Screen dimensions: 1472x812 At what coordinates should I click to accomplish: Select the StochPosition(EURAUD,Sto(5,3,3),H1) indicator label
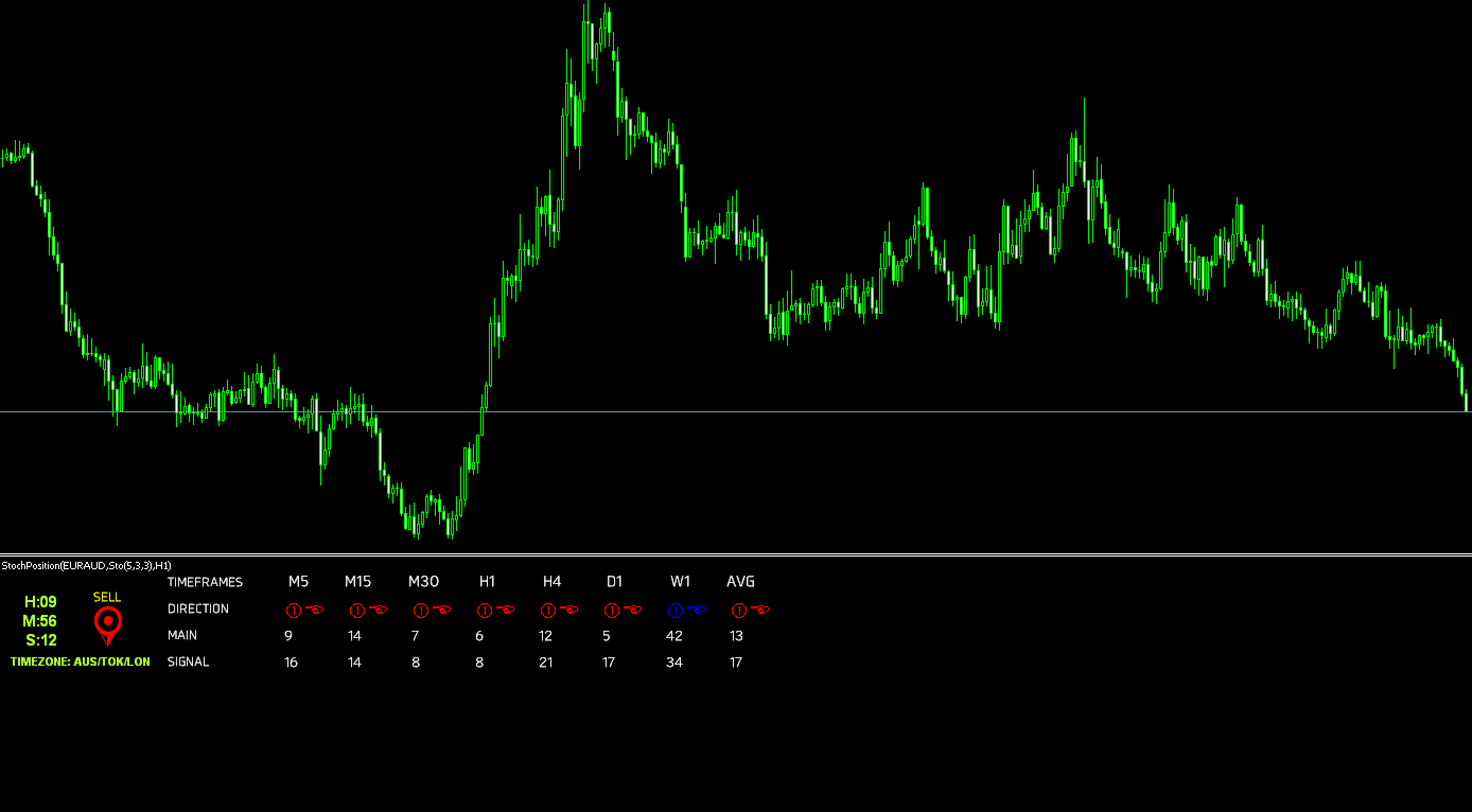click(86, 566)
